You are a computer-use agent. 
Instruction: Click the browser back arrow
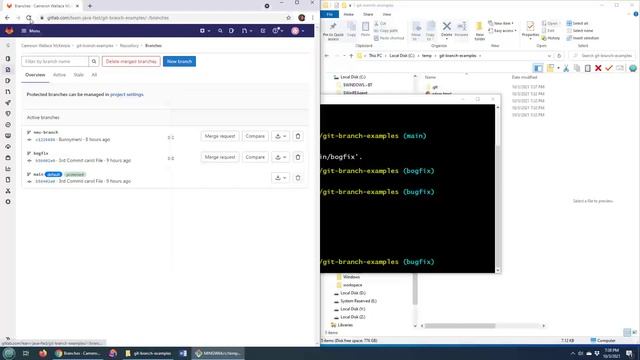7,18
